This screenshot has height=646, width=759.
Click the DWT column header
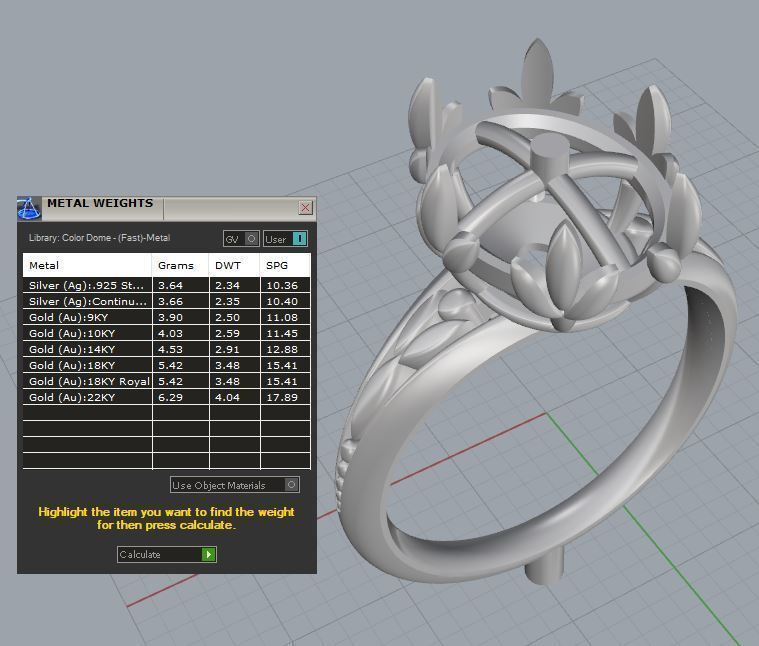[235, 265]
